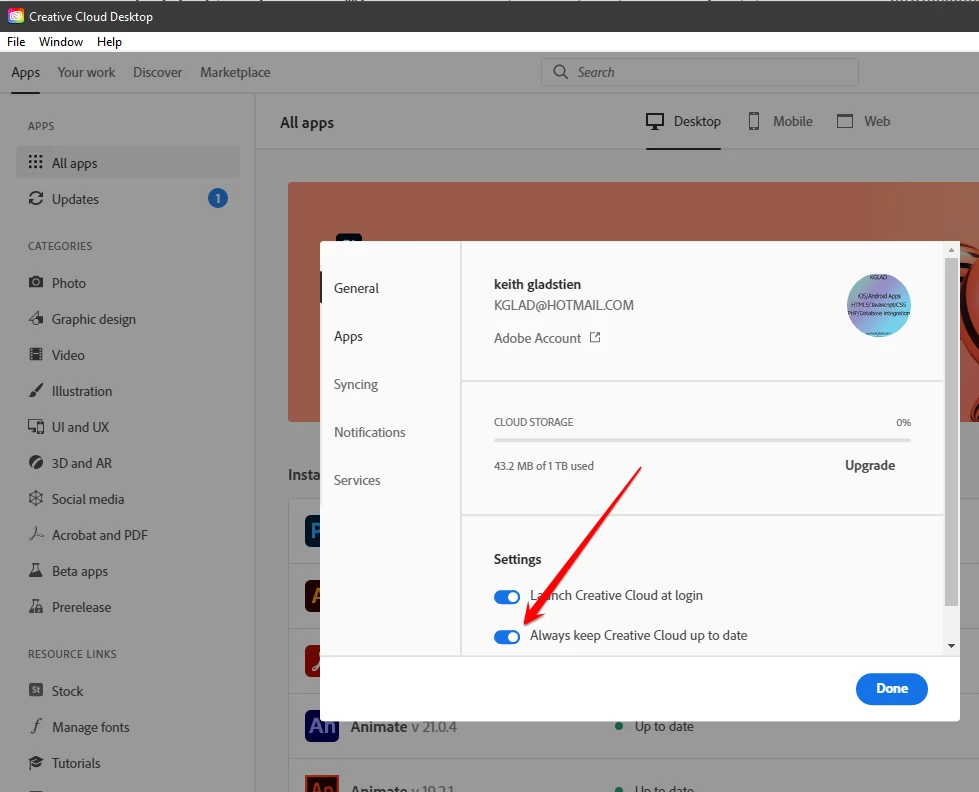Click the Updates sidebar label
The image size is (979, 792).
coord(75,199)
